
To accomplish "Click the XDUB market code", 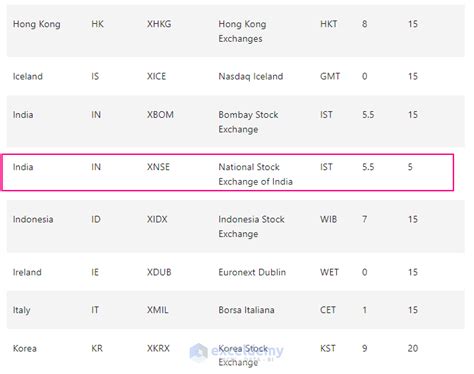I will pos(159,272).
